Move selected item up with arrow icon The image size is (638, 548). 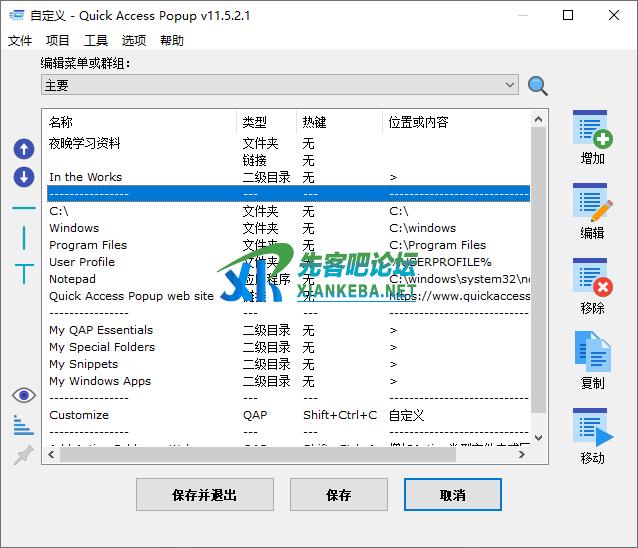(x=24, y=149)
